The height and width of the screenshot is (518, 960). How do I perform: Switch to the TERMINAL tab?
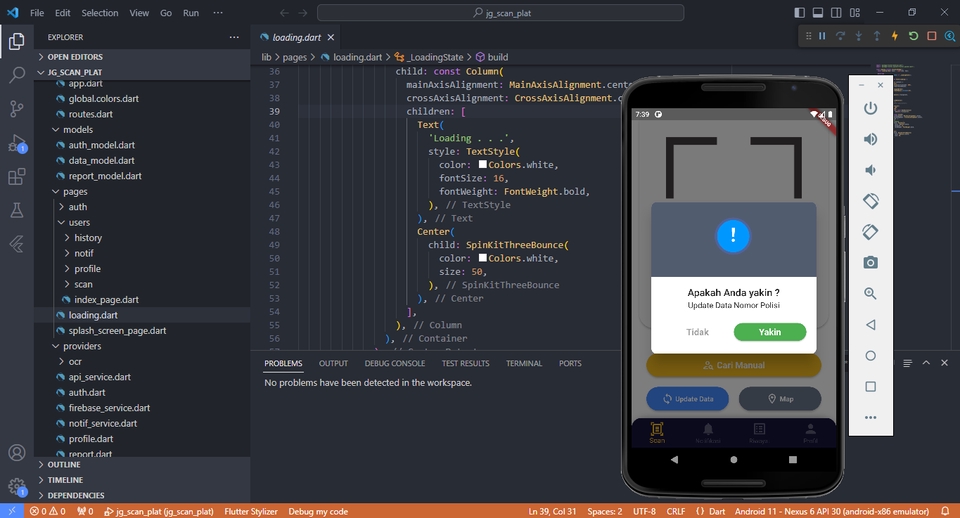point(524,363)
